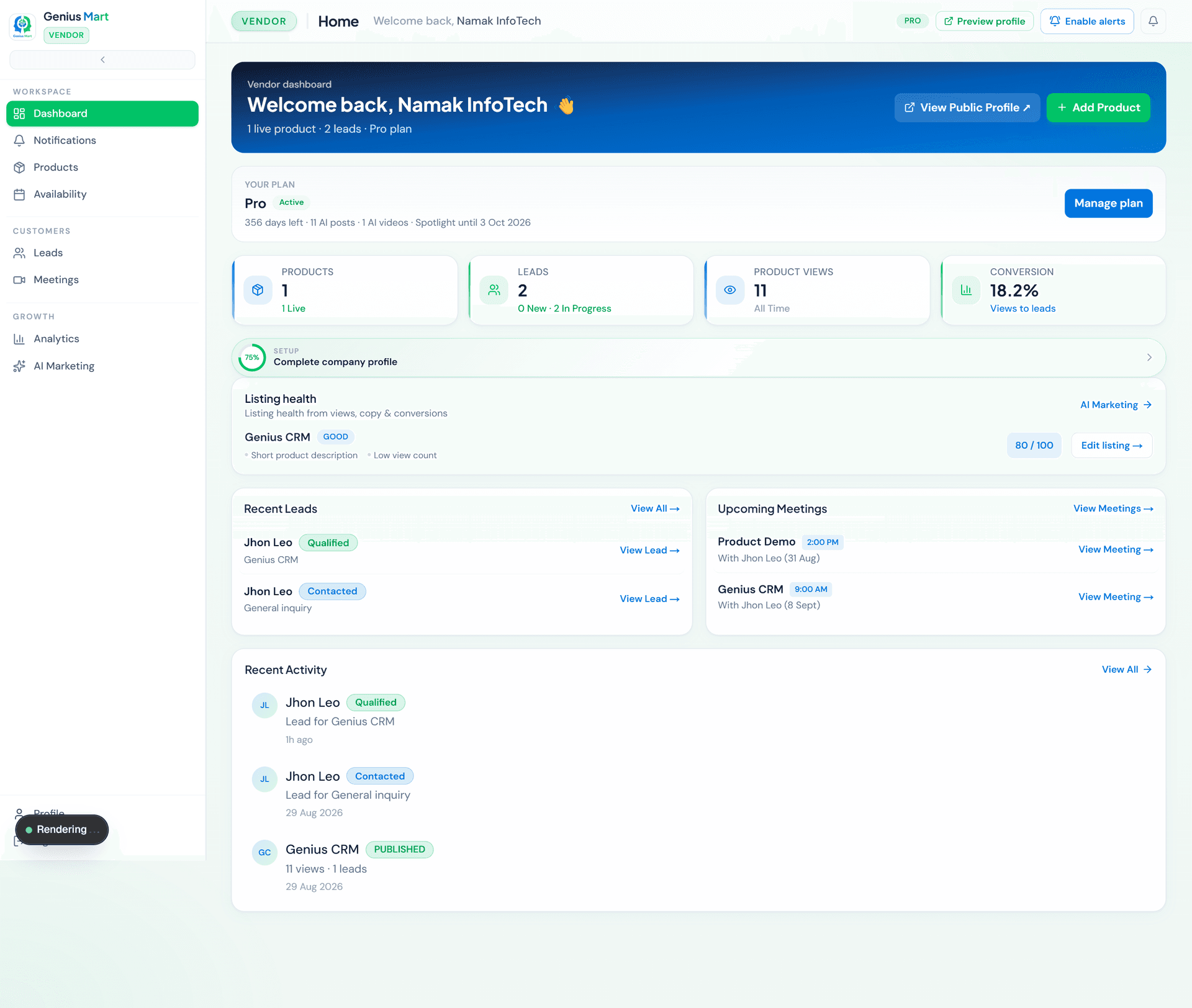The image size is (1192, 1008).
Task: Click the VENDOR badge under Genius Mart
Action: pos(66,35)
